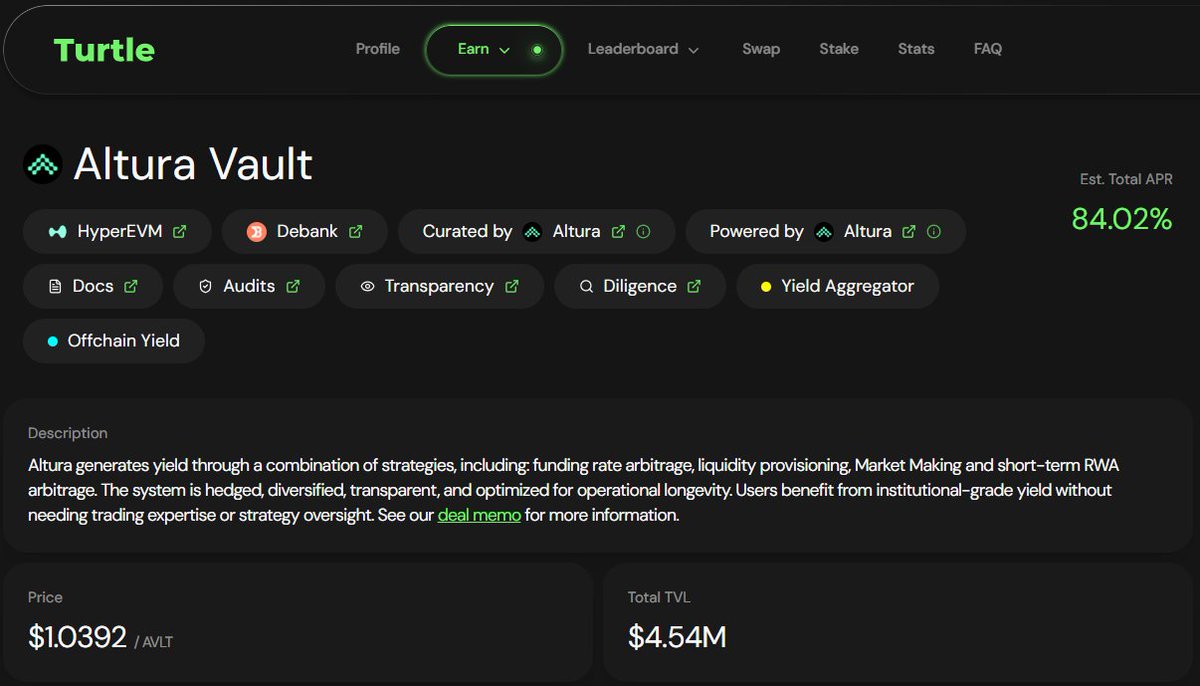
Task: Open Debank external link arrow
Action: pos(356,231)
